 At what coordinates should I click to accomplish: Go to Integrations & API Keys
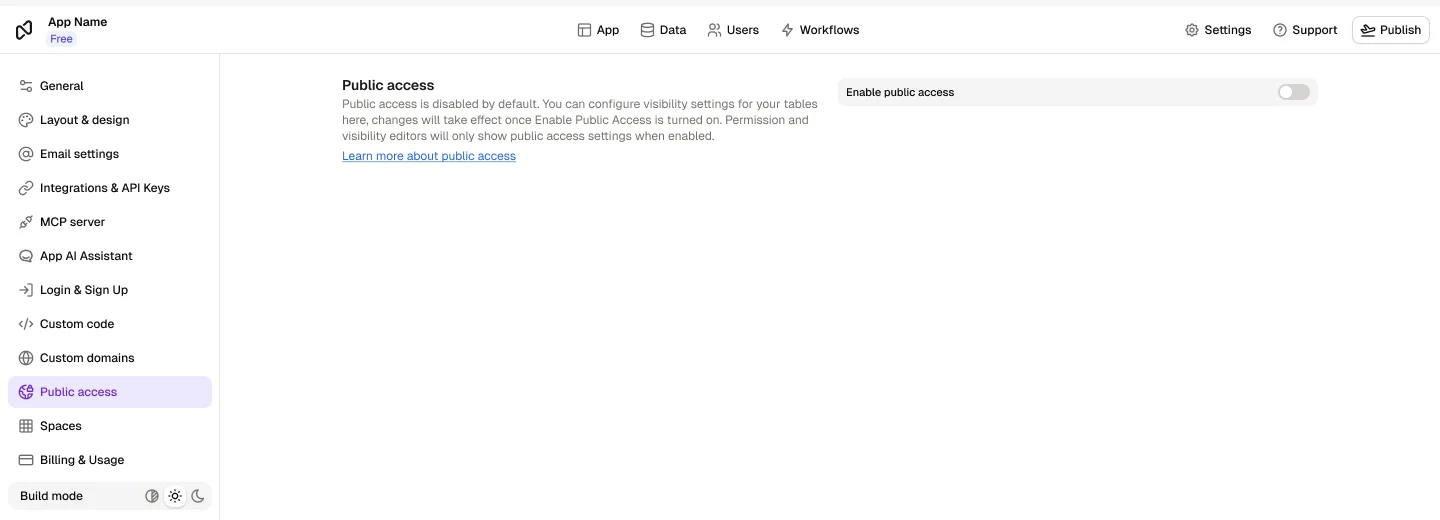pyautogui.click(x=110, y=188)
